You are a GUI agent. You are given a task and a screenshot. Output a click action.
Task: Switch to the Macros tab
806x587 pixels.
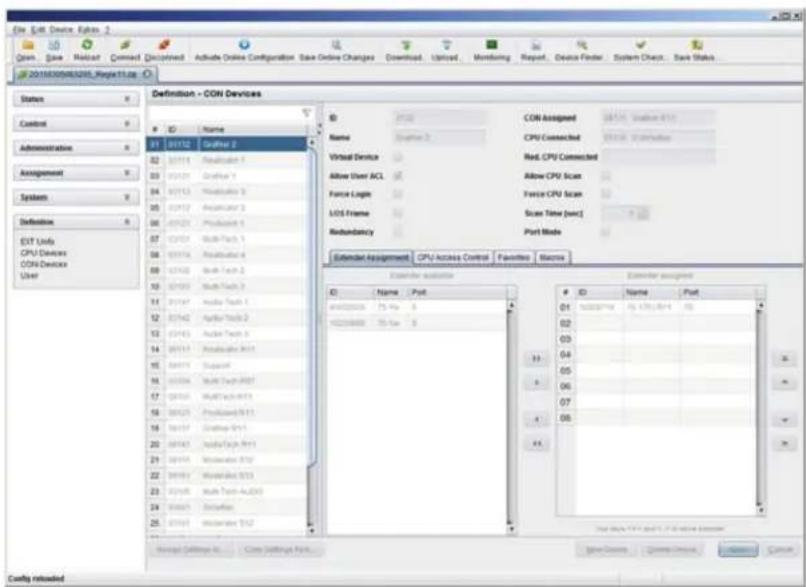click(x=553, y=257)
